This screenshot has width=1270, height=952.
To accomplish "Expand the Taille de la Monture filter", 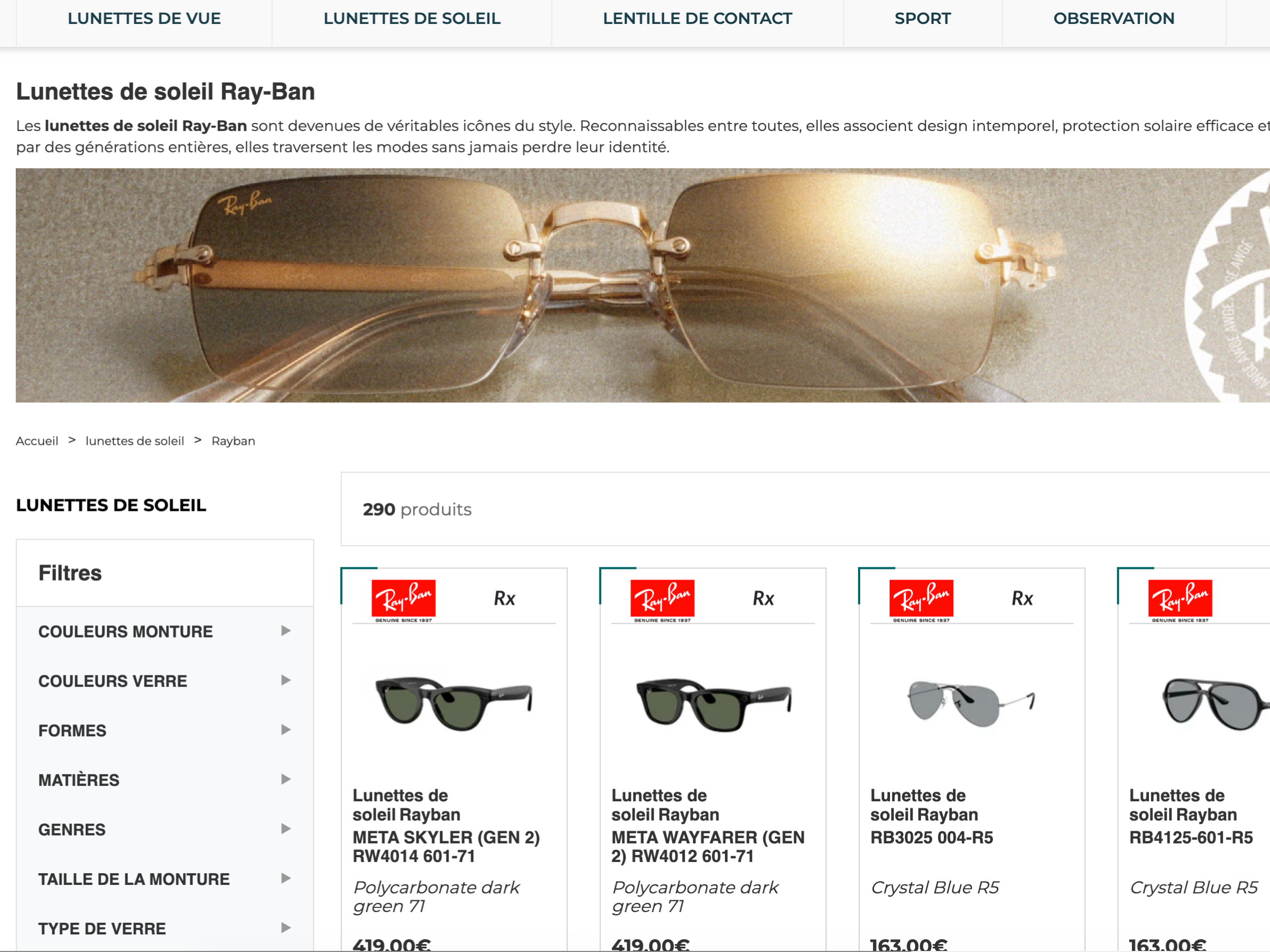I will (165, 878).
